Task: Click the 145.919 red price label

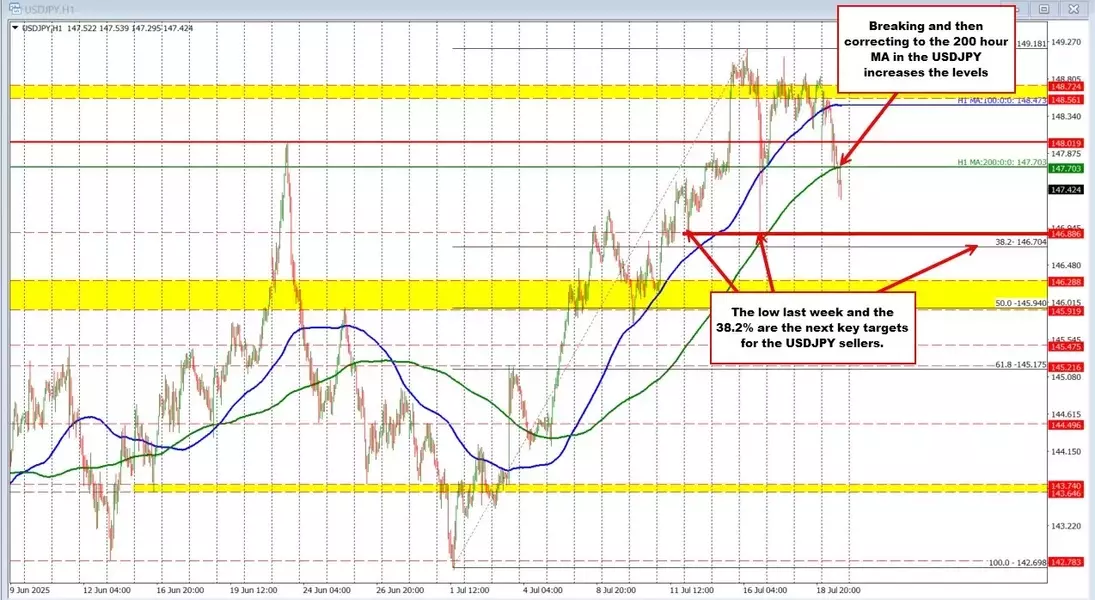Action: [1066, 311]
